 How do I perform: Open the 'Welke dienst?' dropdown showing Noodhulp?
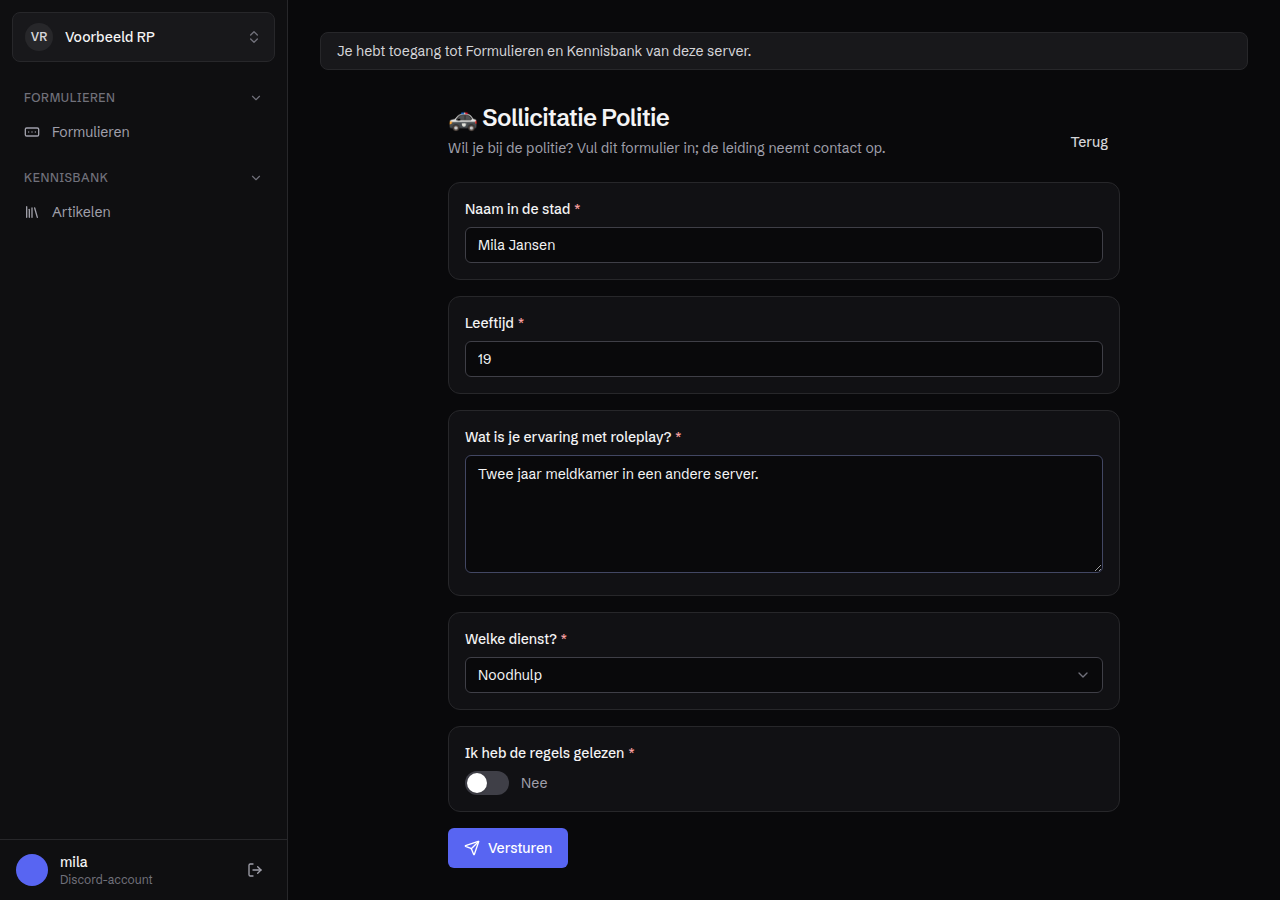click(784, 675)
